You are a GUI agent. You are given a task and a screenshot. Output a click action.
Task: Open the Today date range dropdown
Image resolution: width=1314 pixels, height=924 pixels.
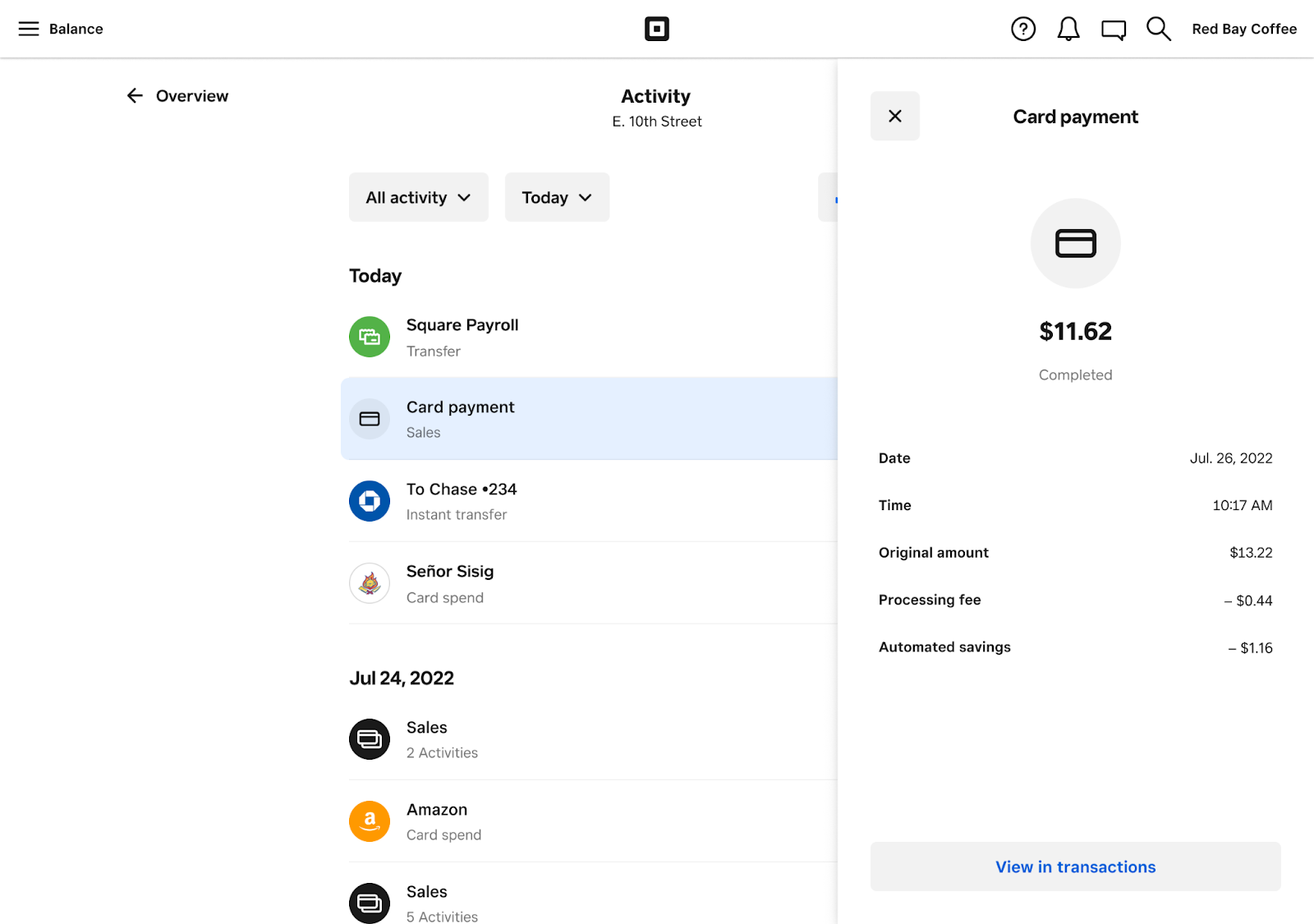click(x=556, y=197)
